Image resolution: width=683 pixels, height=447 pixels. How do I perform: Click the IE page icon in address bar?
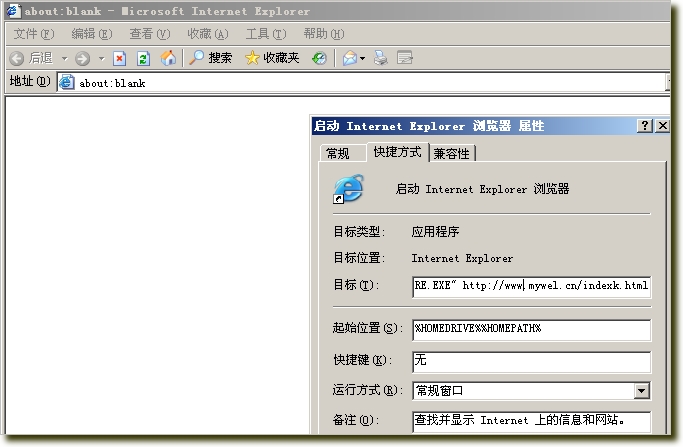click(67, 82)
